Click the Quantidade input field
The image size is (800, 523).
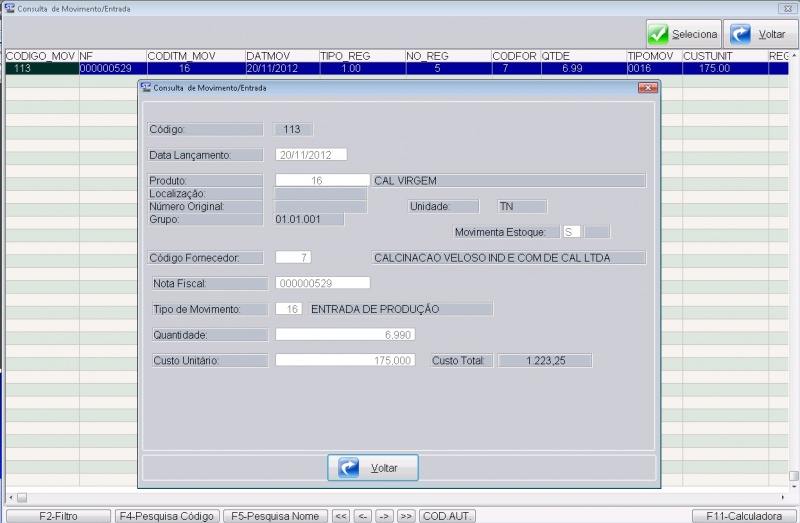(x=345, y=334)
